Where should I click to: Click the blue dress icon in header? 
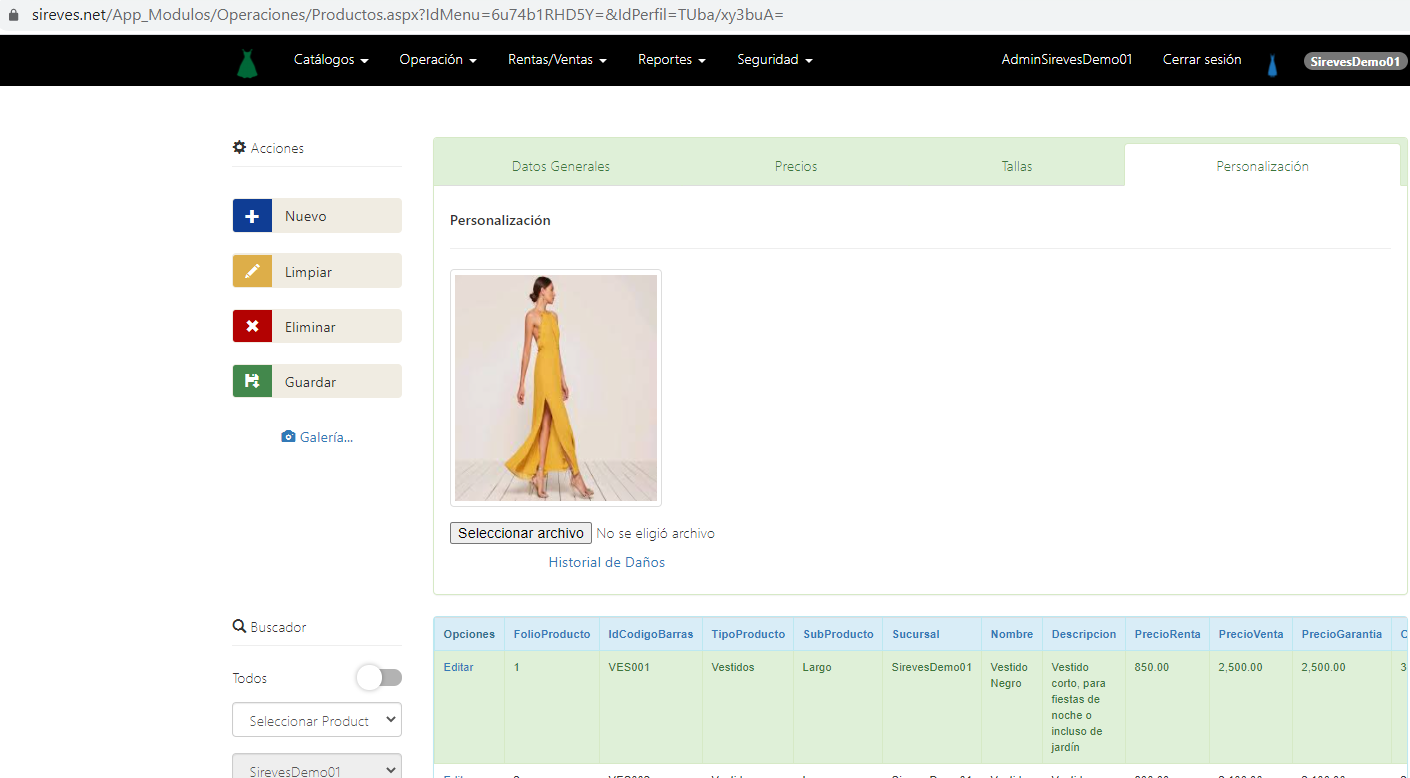[x=1272, y=66]
